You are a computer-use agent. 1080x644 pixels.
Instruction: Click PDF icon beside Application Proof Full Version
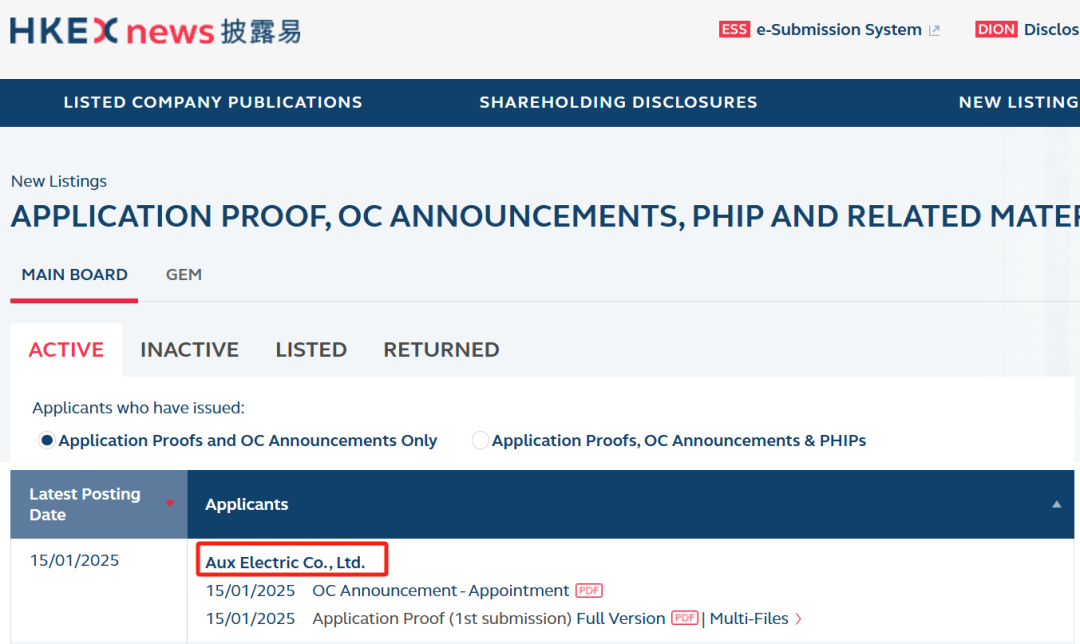(x=685, y=618)
